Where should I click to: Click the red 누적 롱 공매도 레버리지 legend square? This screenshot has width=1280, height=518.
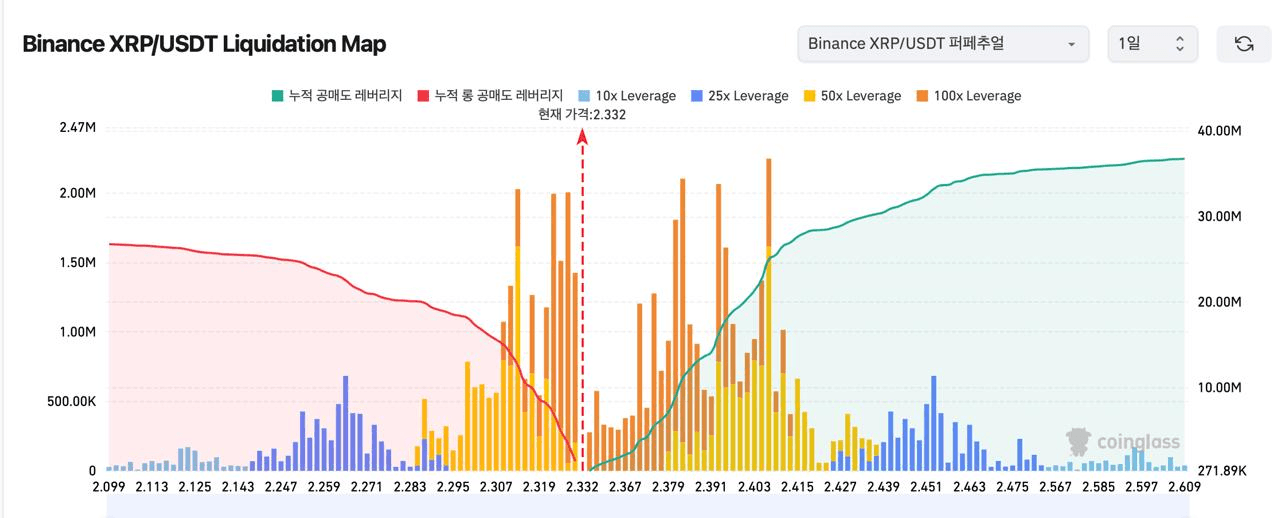[x=423, y=96]
